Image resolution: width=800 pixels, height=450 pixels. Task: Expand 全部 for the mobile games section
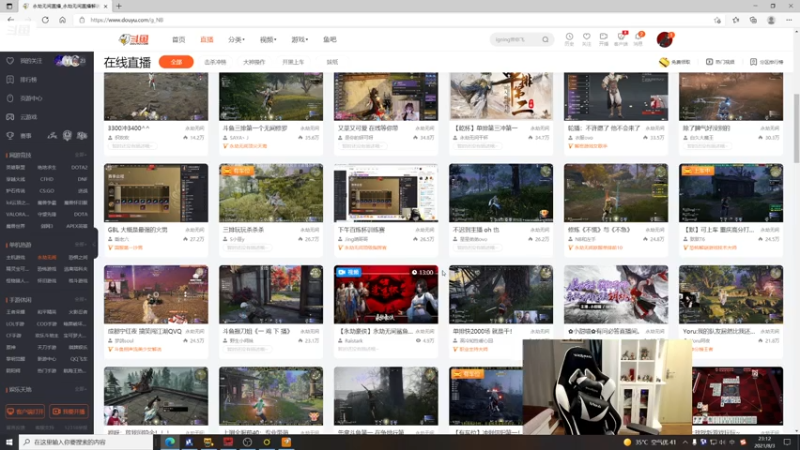(81, 299)
